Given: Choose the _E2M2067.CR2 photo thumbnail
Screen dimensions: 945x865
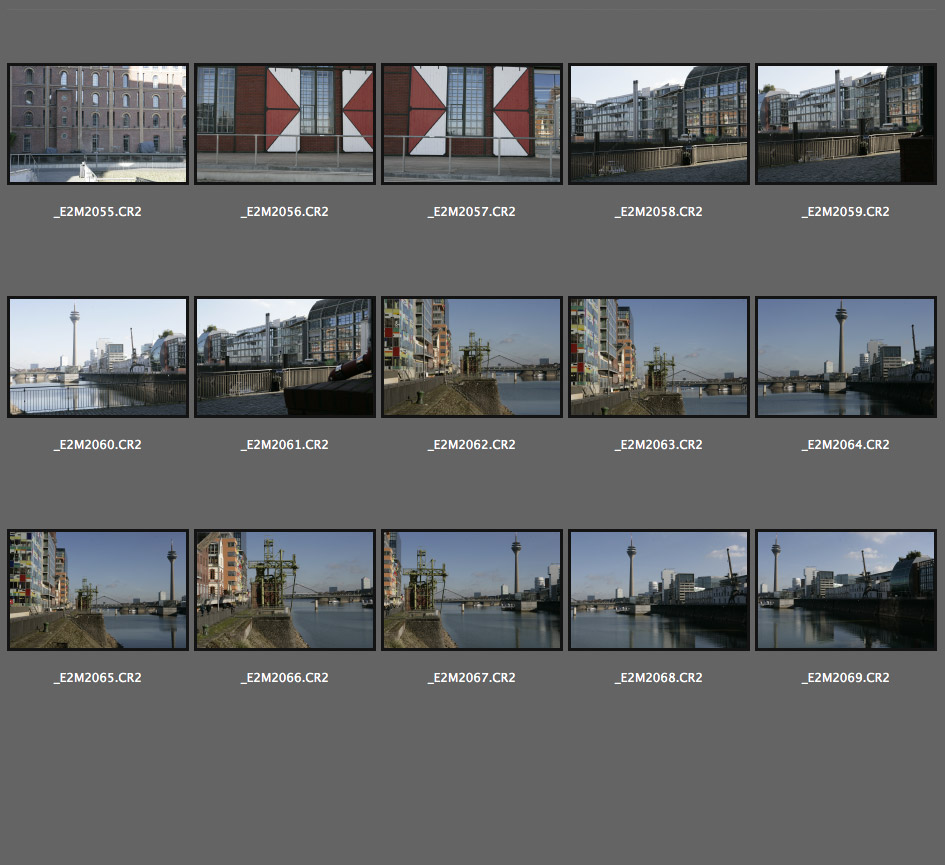Looking at the screenshot, I should pos(471,590).
